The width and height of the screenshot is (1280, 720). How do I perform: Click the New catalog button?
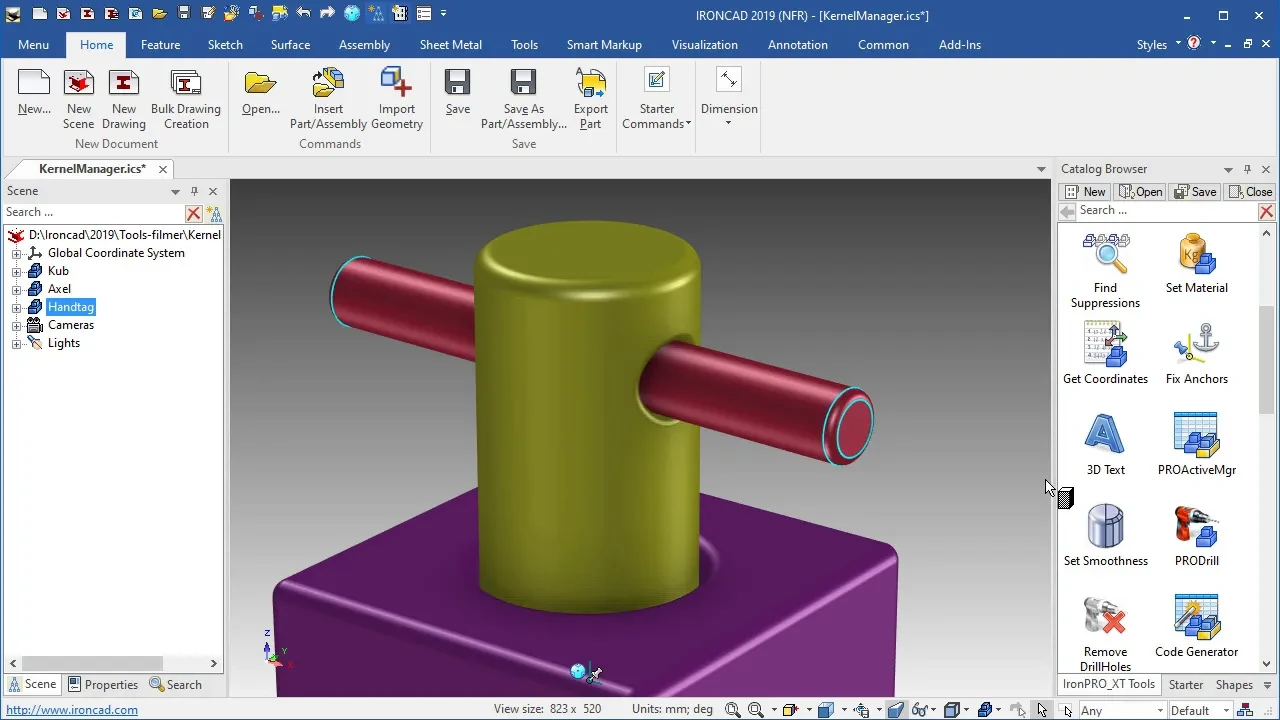coord(1085,192)
